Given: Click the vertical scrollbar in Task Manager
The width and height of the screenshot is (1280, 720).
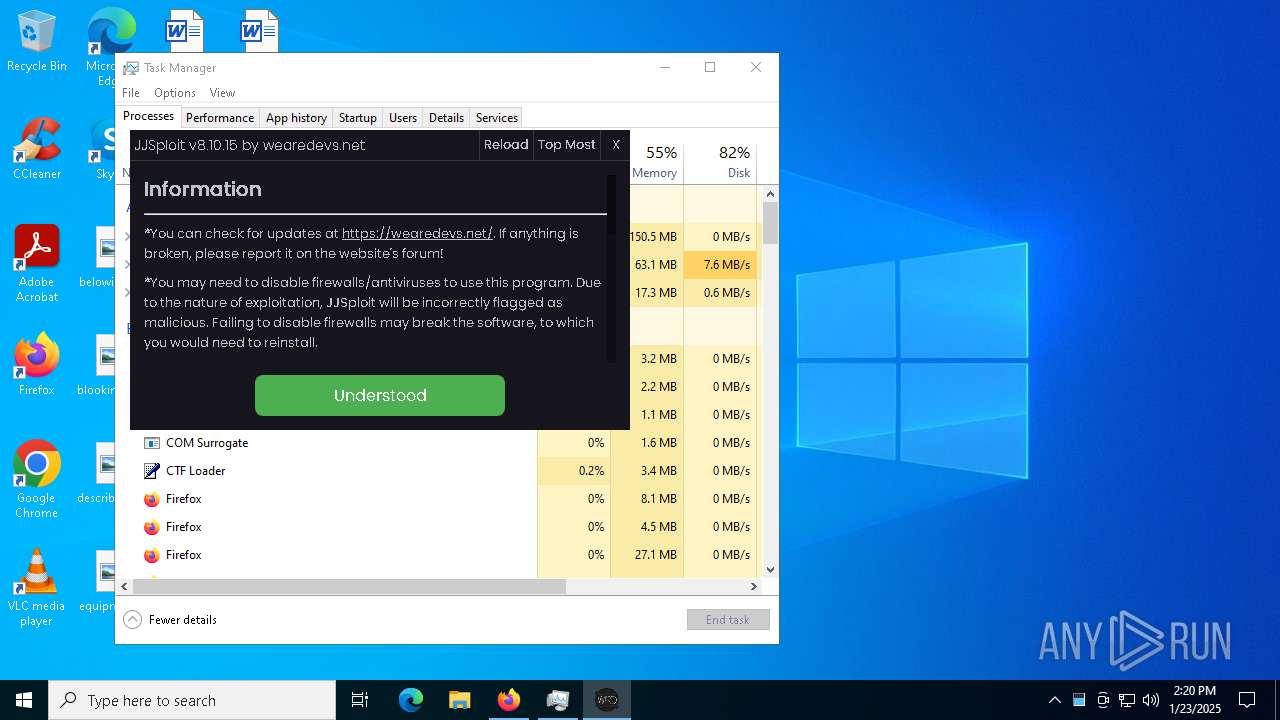Looking at the screenshot, I should pos(770,224).
